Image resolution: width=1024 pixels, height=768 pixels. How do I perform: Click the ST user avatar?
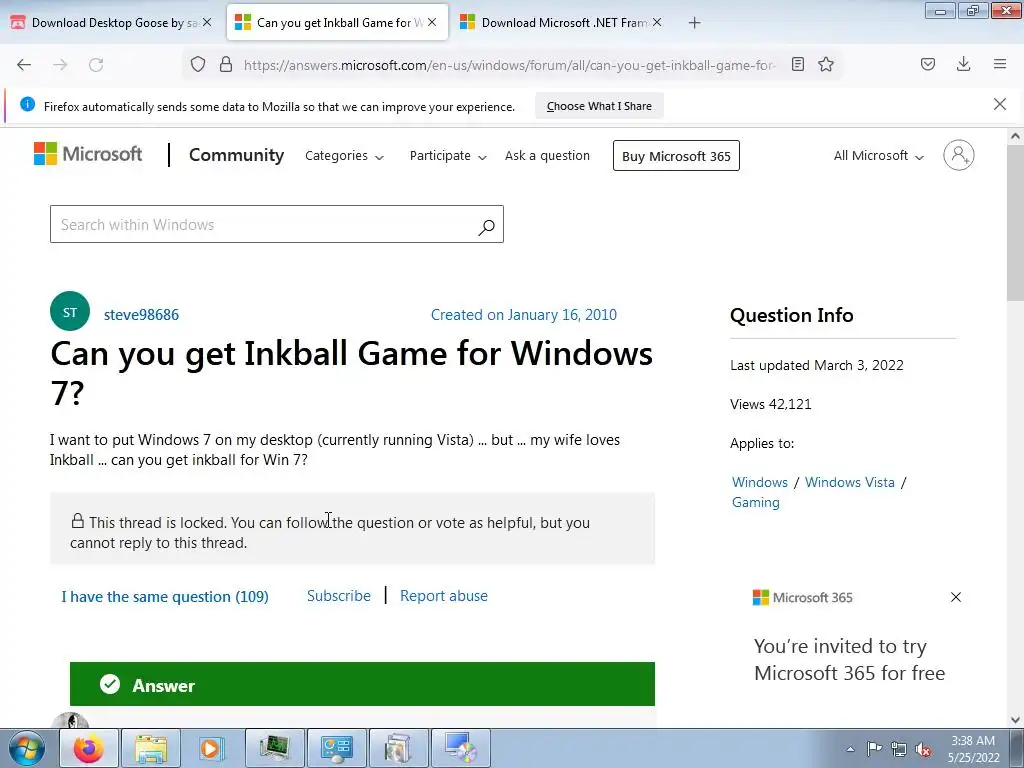70,312
